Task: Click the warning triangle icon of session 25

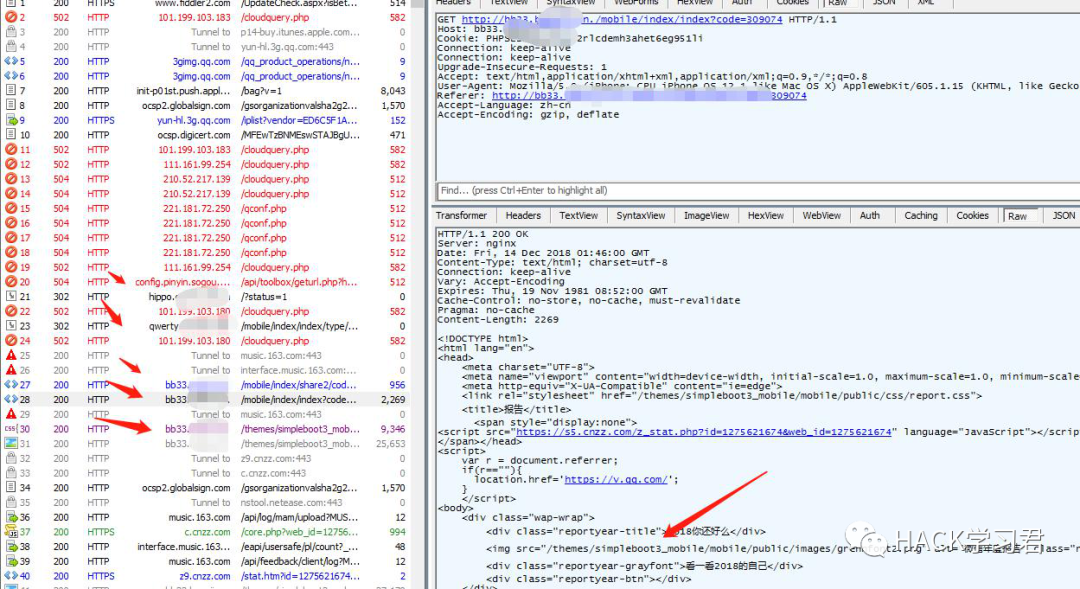Action: point(11,355)
